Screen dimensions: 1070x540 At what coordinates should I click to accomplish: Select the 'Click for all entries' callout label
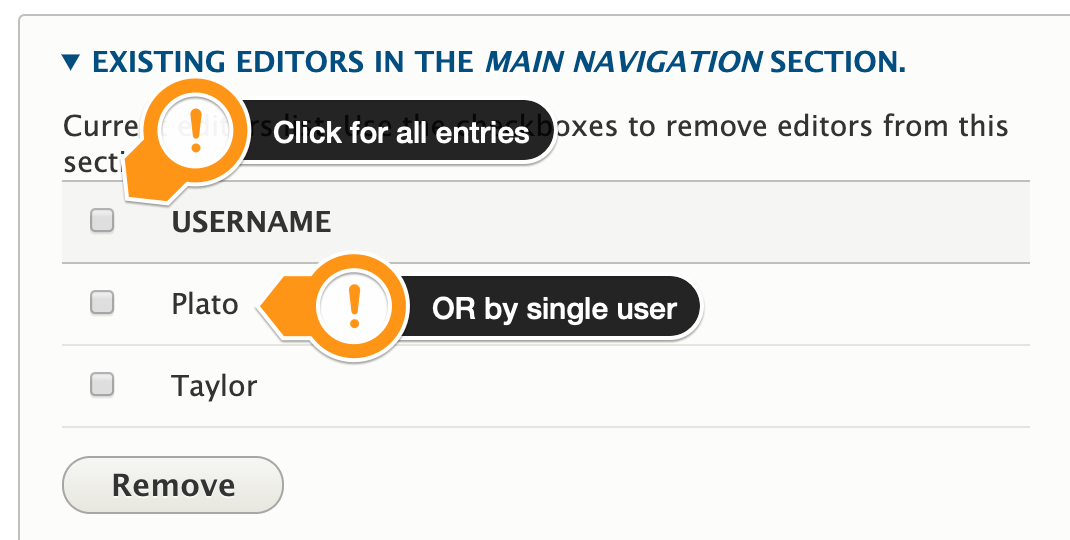pyautogui.click(x=401, y=132)
